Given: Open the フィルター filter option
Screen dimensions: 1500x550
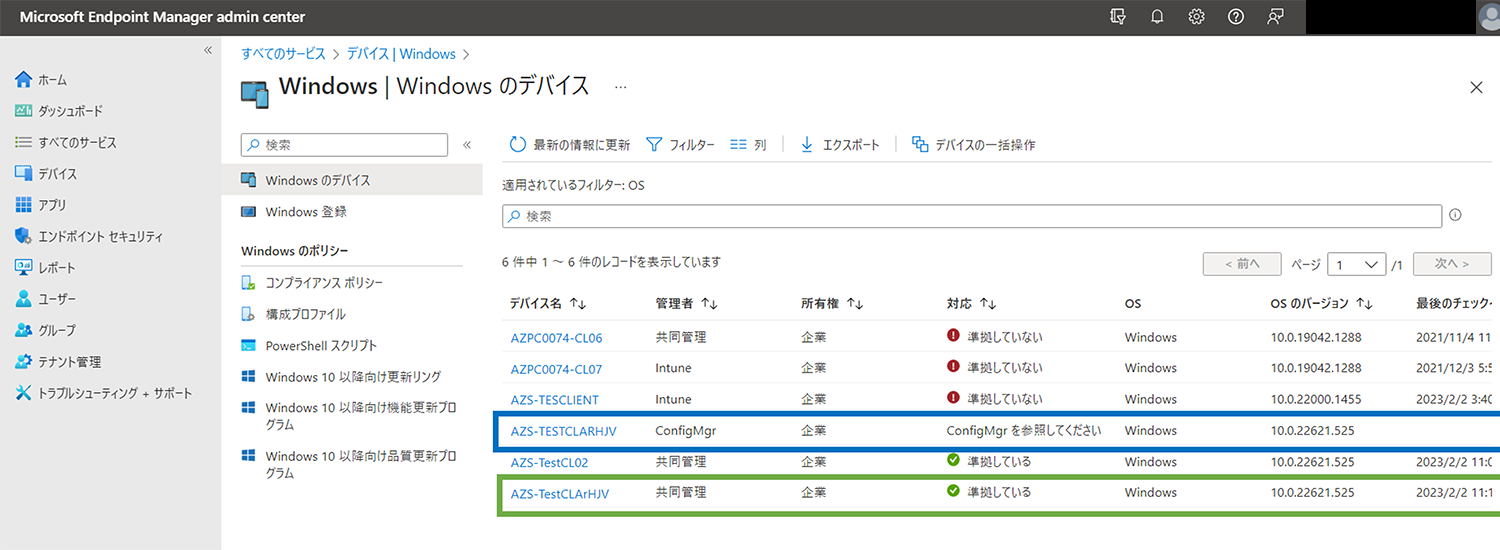Looking at the screenshot, I should (x=680, y=145).
